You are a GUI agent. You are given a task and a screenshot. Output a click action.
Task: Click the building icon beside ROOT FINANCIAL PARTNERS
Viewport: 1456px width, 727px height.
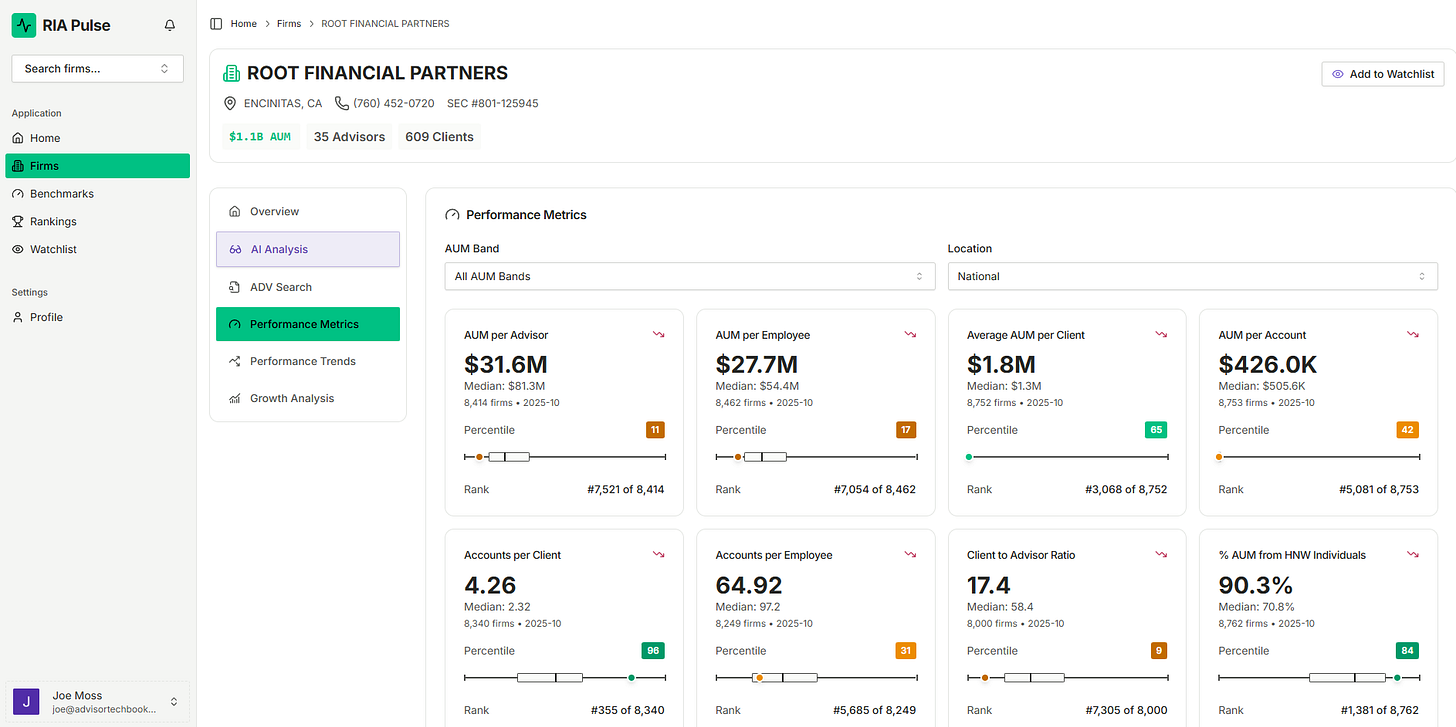click(x=232, y=73)
